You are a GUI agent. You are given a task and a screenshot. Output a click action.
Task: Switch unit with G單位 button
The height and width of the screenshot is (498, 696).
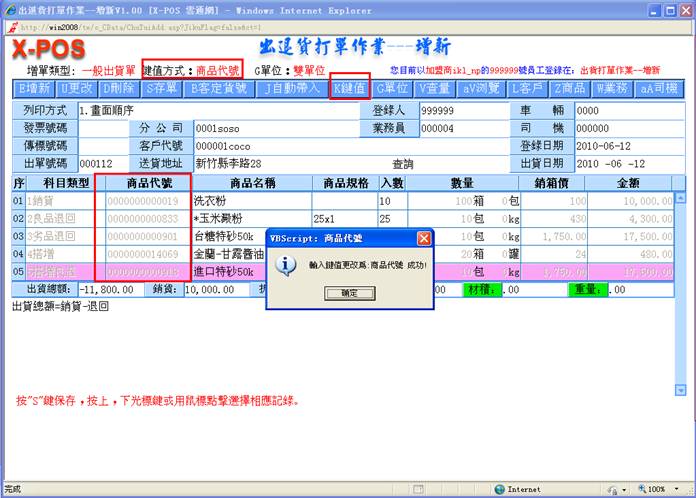(393, 88)
